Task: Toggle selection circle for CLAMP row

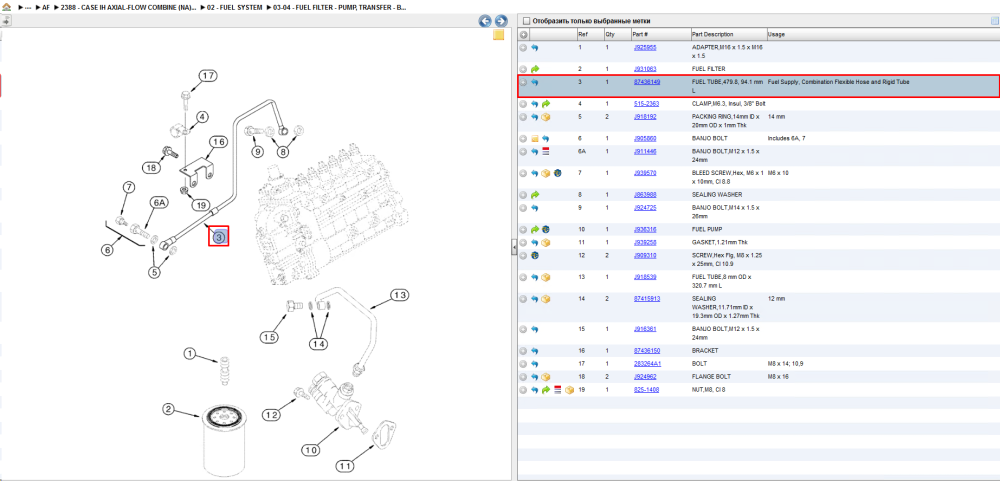Action: tap(523, 103)
